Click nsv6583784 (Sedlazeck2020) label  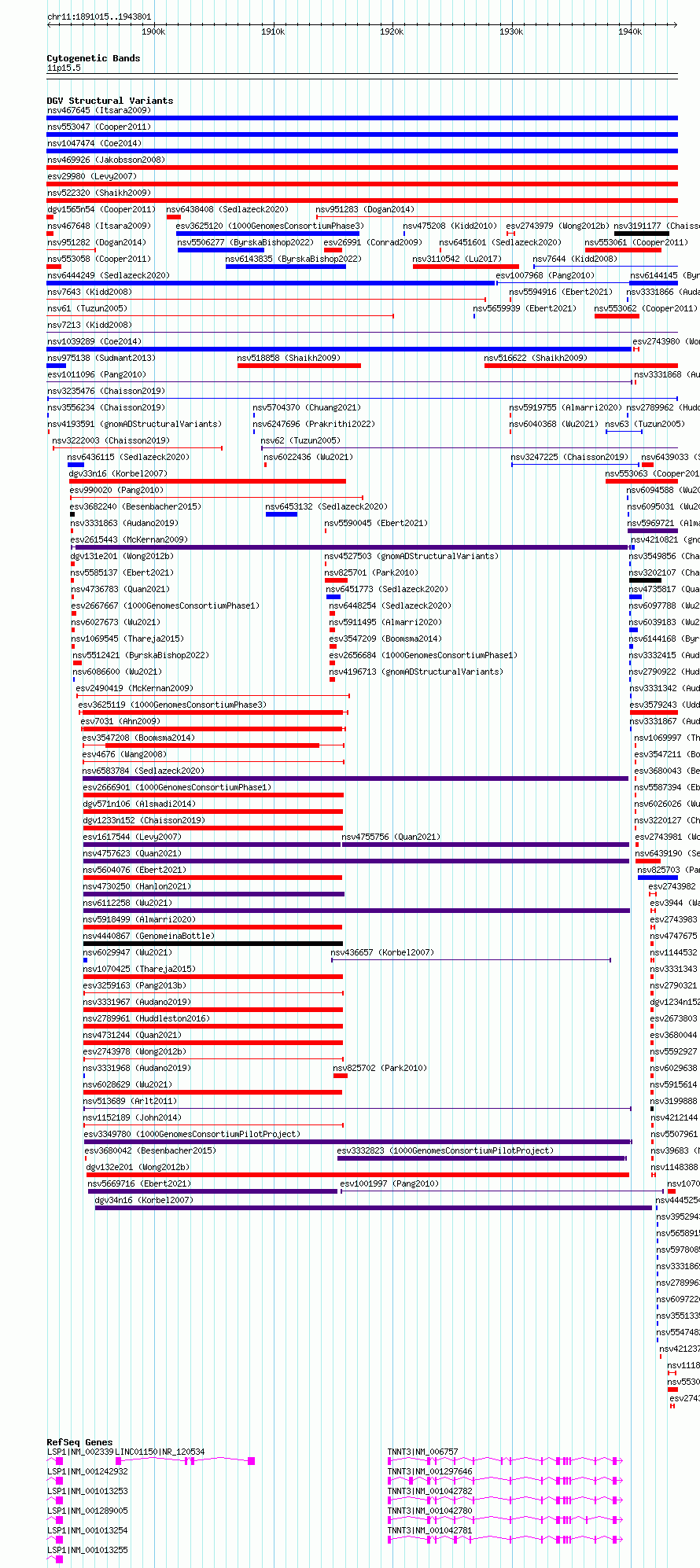[x=143, y=771]
